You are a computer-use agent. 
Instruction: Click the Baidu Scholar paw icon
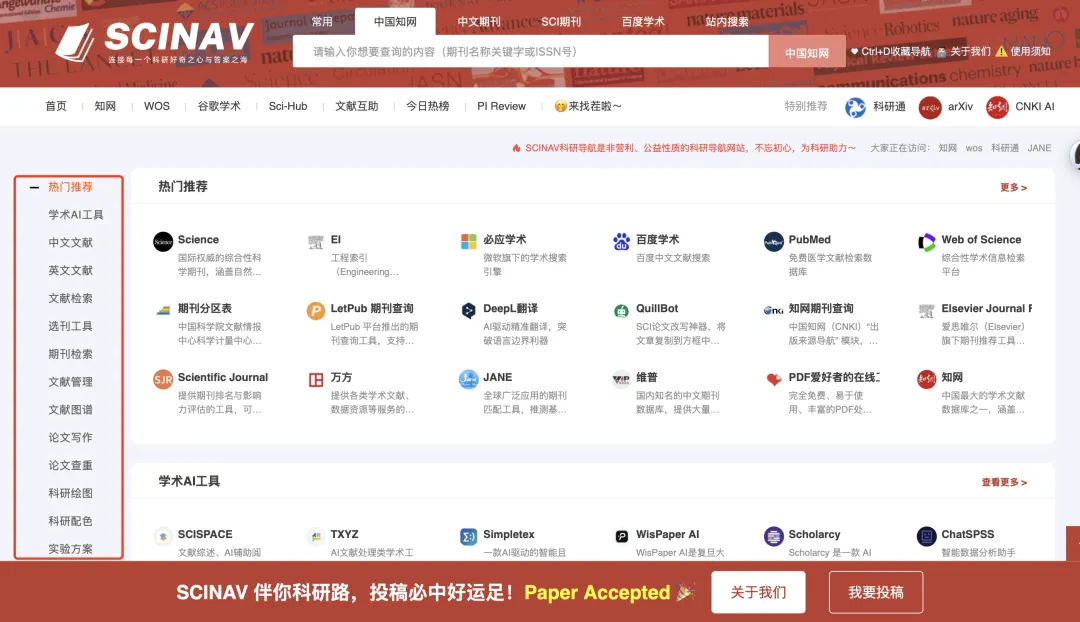coord(621,242)
